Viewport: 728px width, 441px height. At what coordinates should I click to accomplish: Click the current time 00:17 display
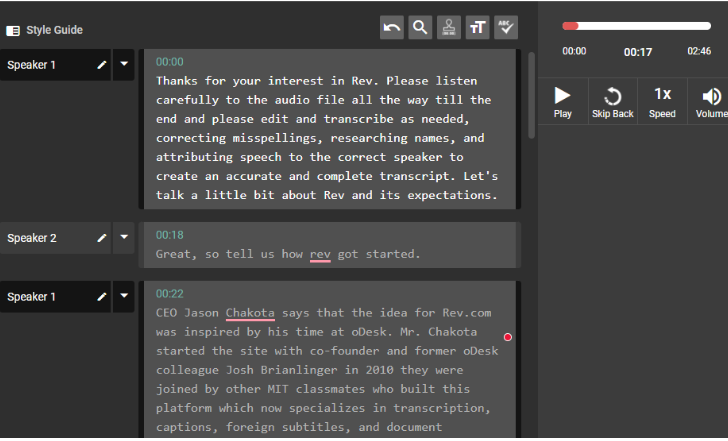click(637, 52)
